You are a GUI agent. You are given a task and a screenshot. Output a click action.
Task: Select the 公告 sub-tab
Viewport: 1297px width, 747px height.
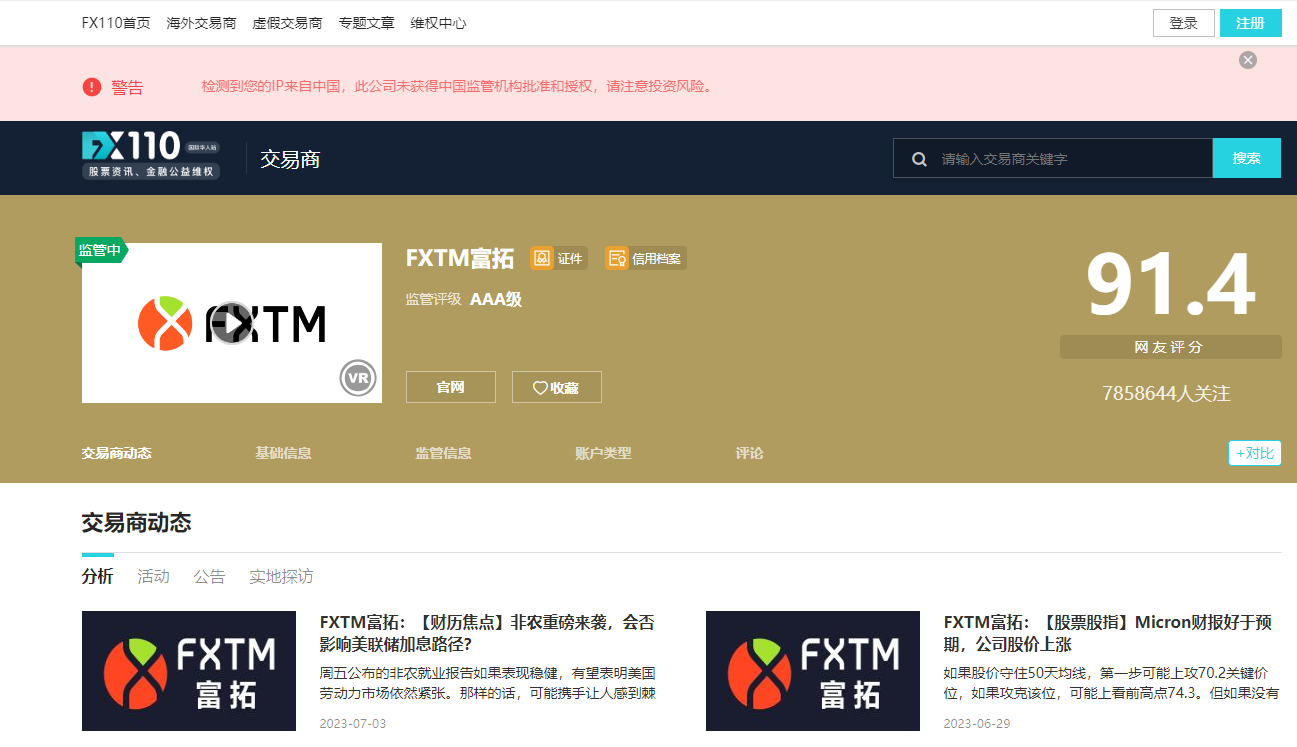(210, 576)
